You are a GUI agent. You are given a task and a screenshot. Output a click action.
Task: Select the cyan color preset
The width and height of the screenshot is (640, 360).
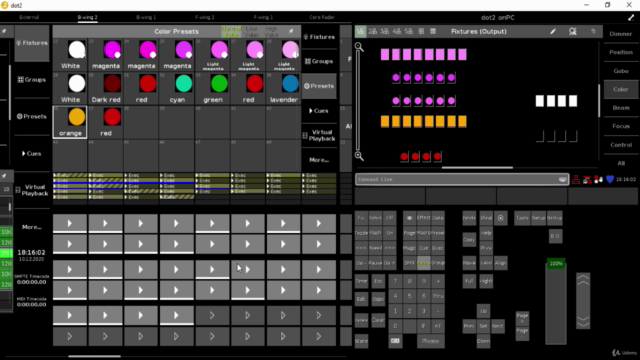point(177,88)
